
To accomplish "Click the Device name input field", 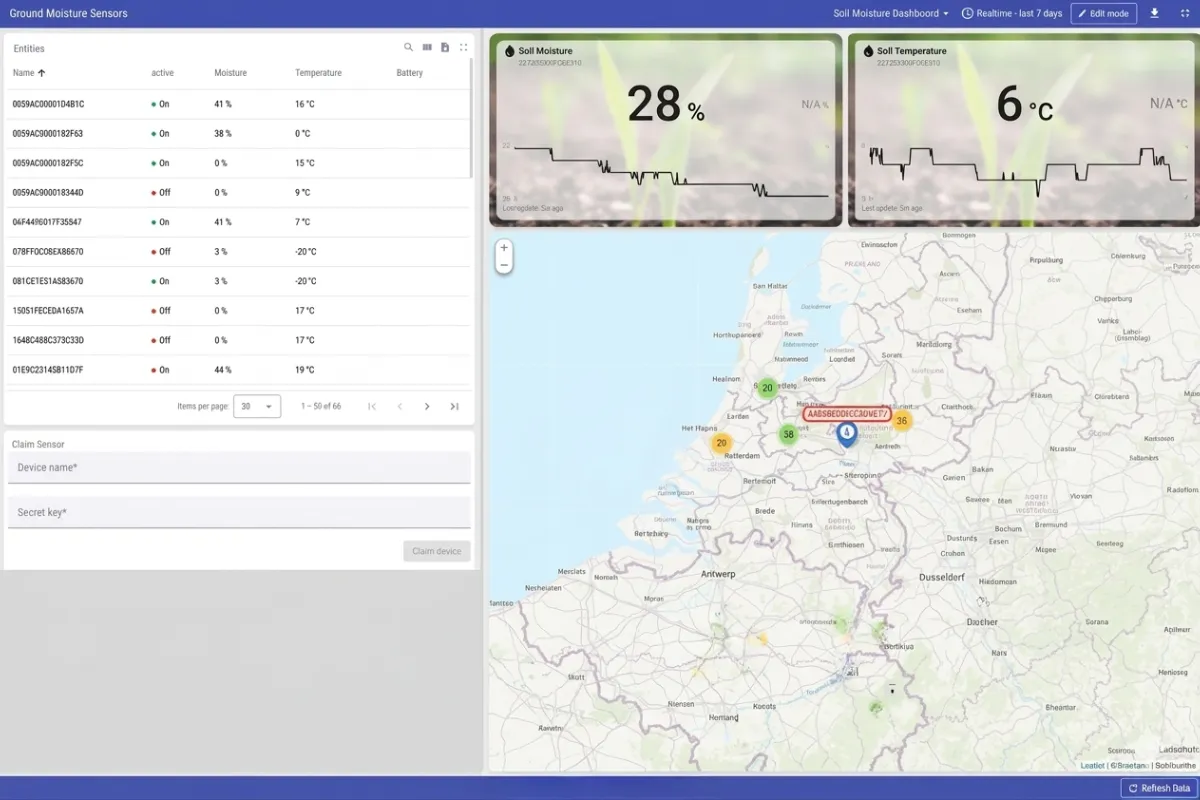I will (239, 468).
